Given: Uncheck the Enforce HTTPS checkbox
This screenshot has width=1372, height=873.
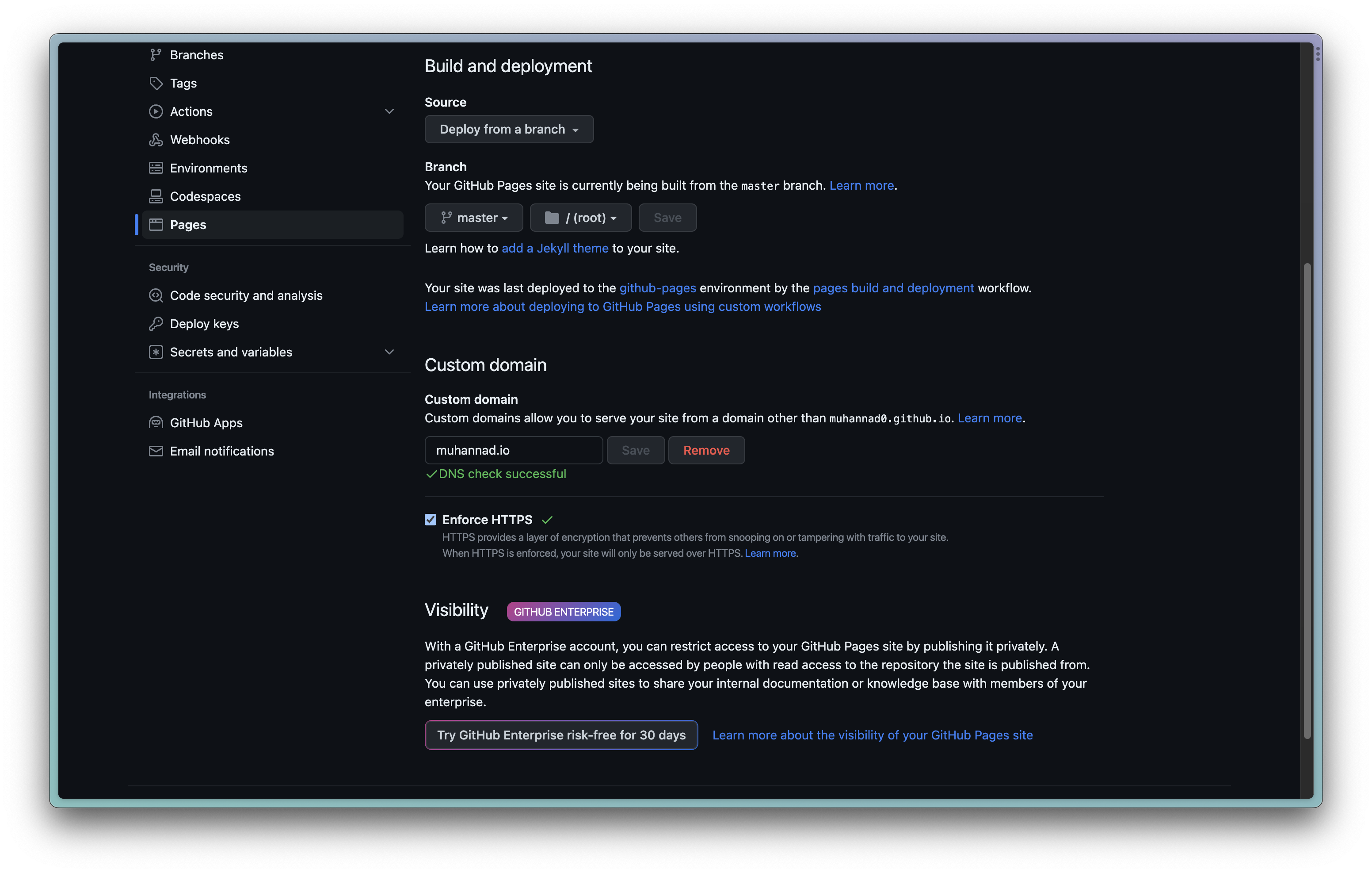Looking at the screenshot, I should tap(430, 520).
